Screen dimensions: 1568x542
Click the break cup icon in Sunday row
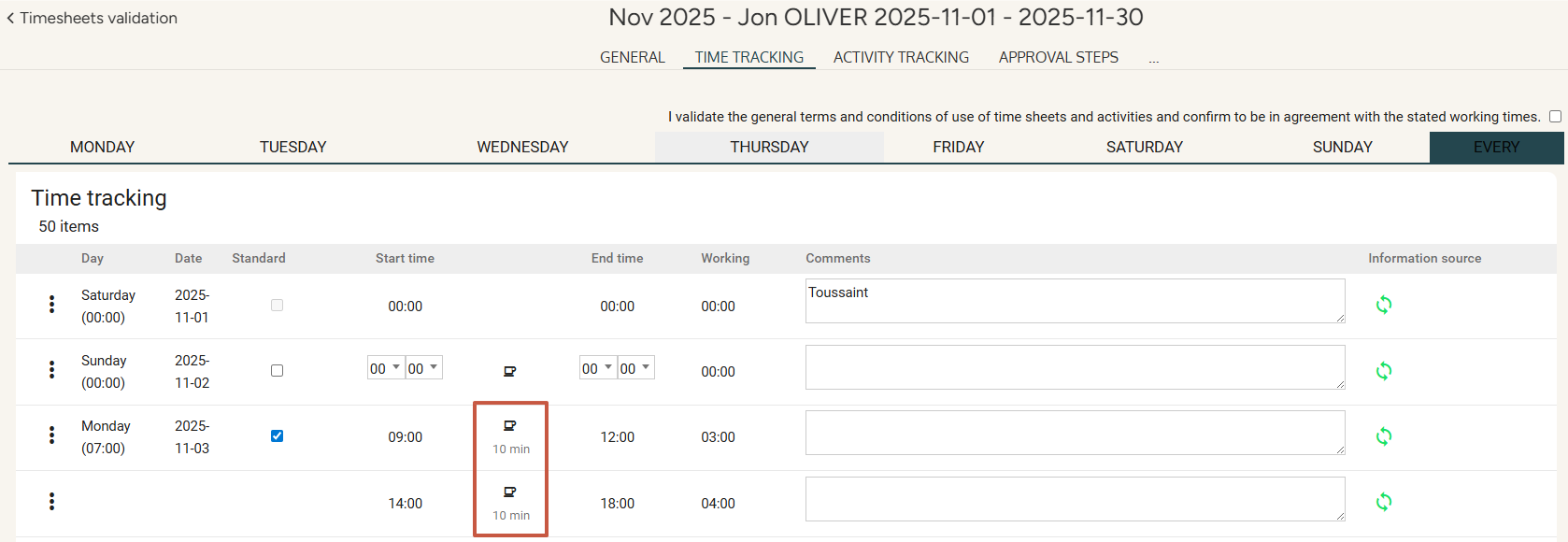point(510,371)
